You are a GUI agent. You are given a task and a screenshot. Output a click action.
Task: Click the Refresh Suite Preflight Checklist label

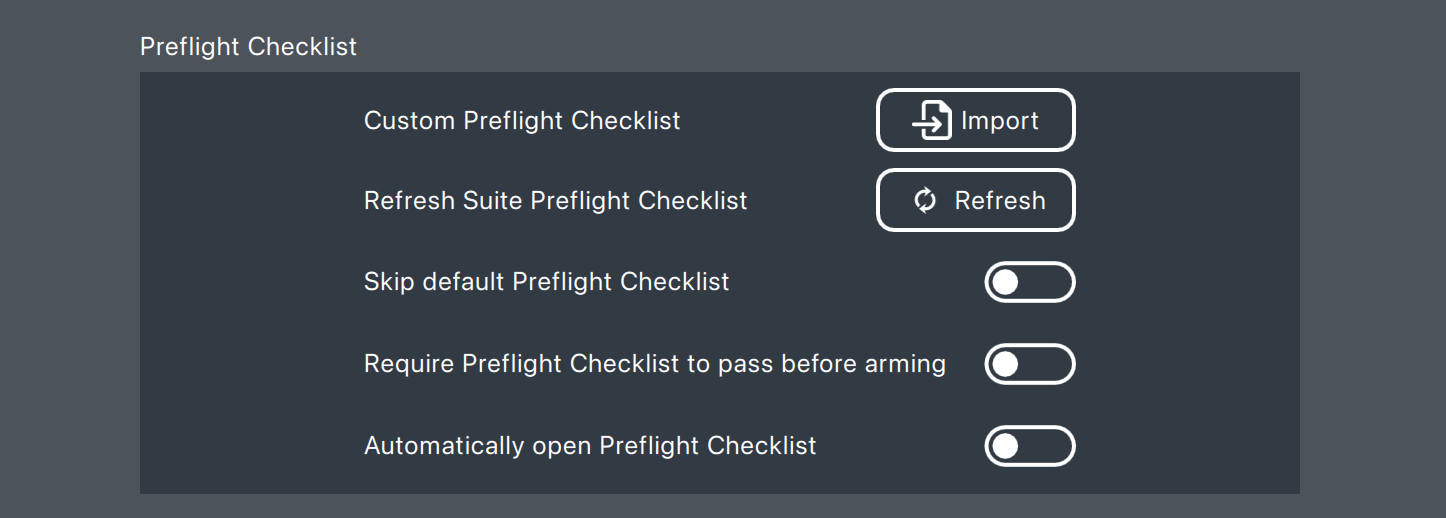click(555, 201)
